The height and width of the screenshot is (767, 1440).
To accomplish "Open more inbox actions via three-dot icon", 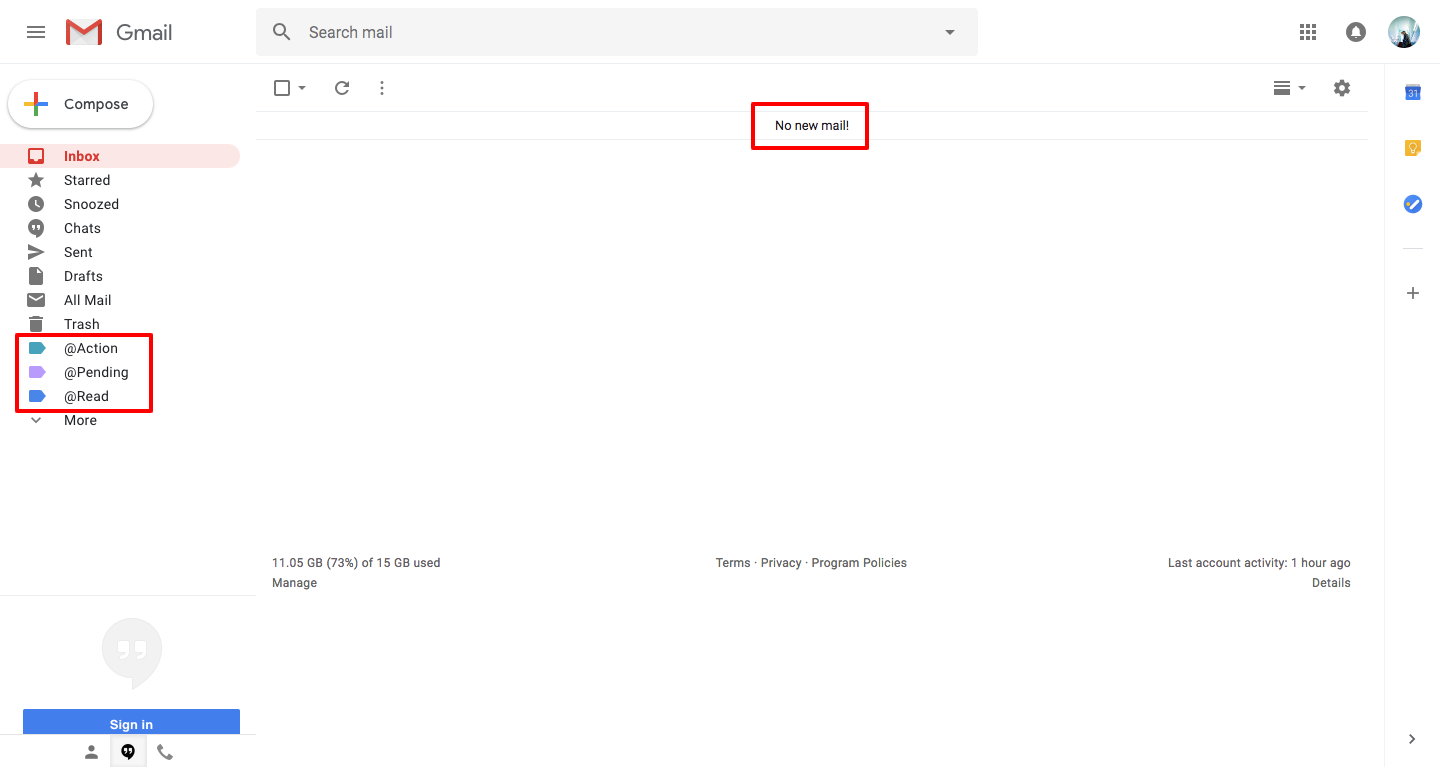I will (x=382, y=88).
